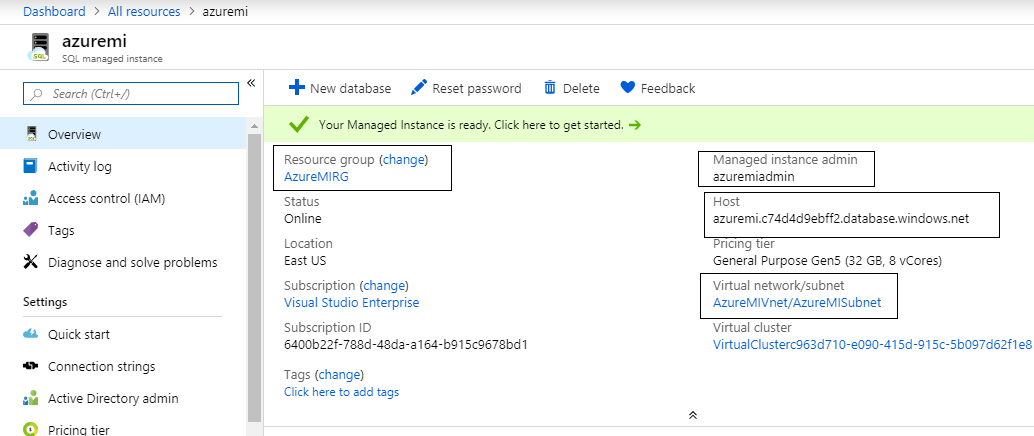Screen dimensions: 1034x436
Task: Open Diagnose and solve problems
Action: point(133,263)
